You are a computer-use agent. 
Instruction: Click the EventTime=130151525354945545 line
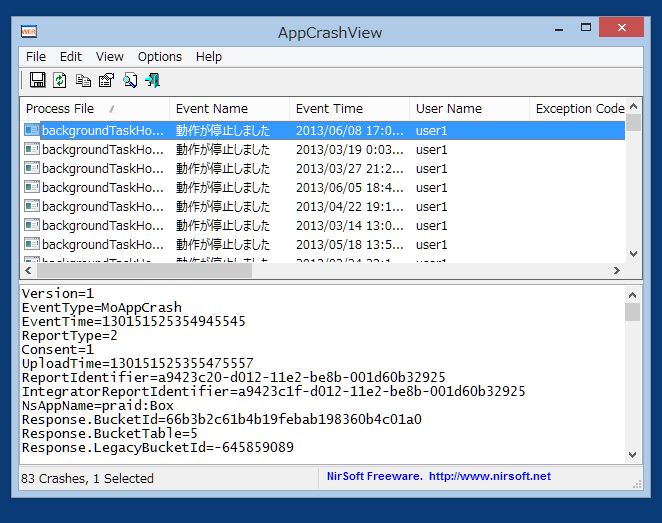point(133,321)
